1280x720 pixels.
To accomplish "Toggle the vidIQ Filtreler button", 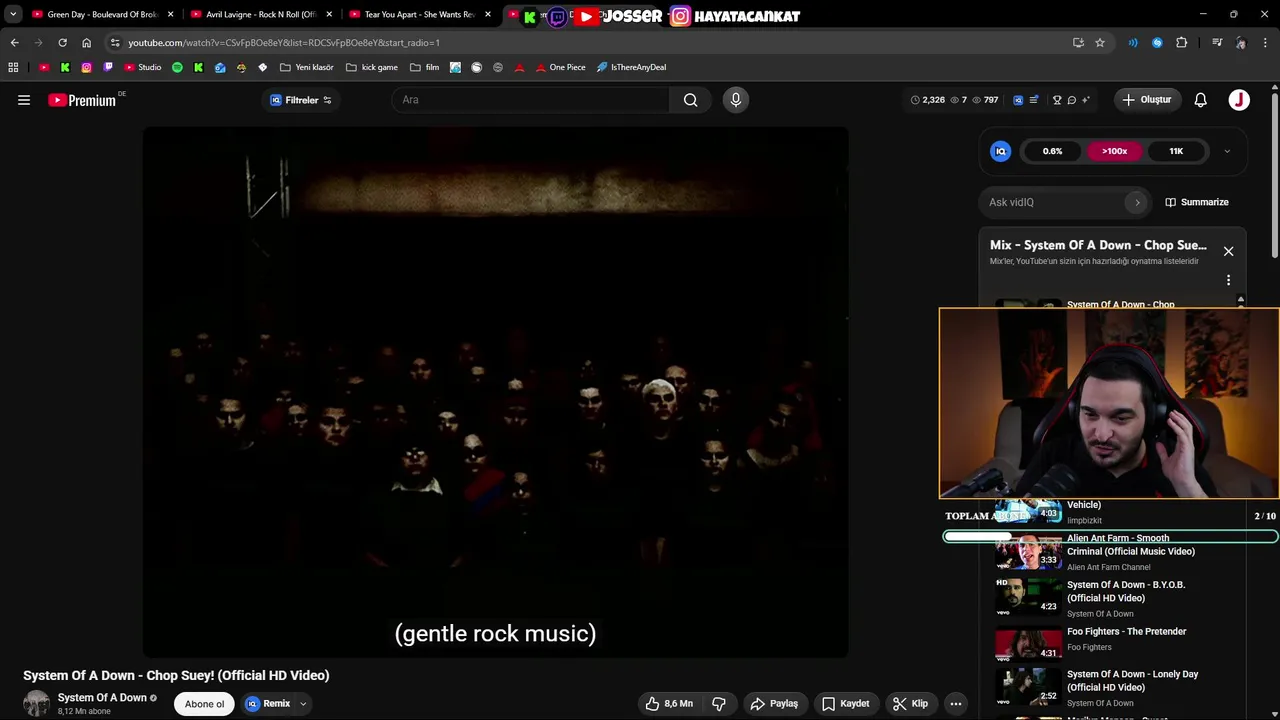I will point(301,100).
